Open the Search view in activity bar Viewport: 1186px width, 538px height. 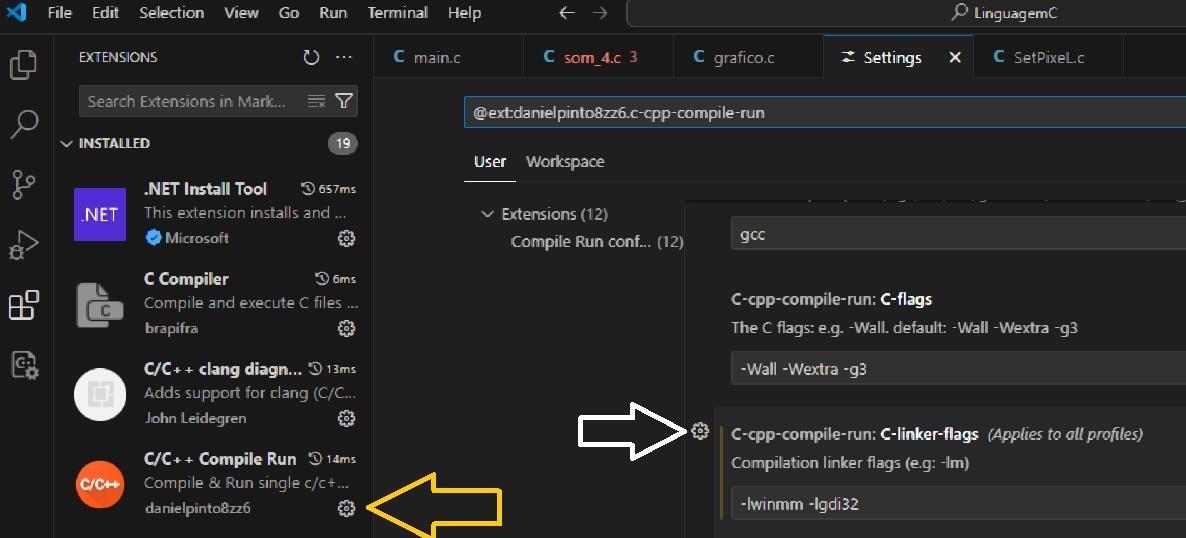23,125
